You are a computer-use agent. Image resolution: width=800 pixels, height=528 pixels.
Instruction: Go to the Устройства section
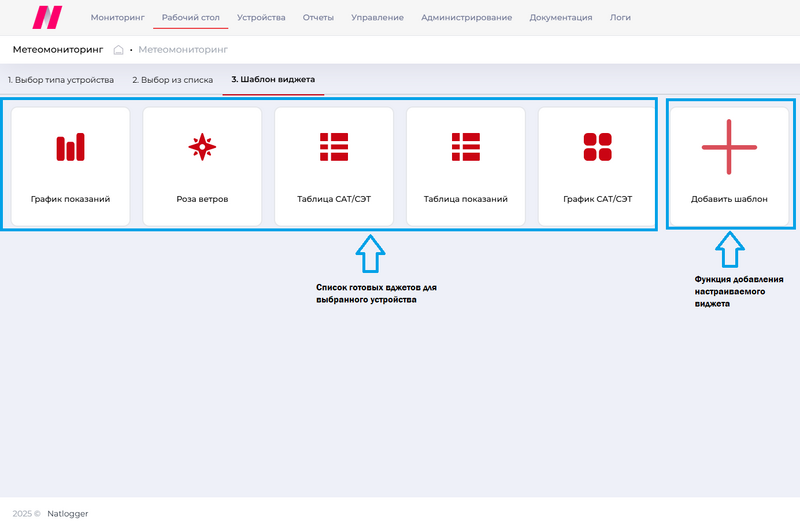click(x=261, y=17)
